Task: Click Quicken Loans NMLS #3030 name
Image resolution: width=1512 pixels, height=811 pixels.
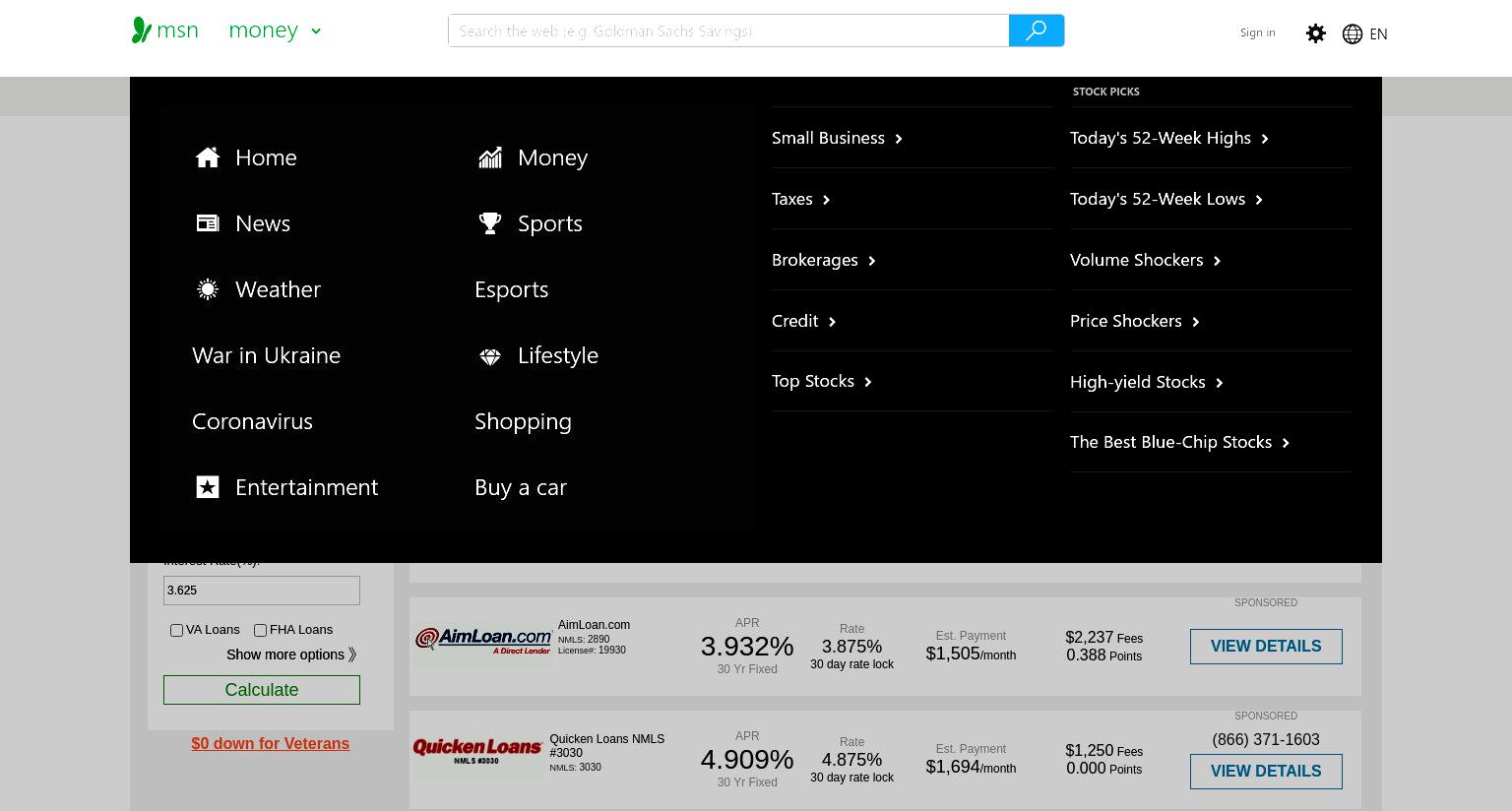Action: click(x=606, y=745)
